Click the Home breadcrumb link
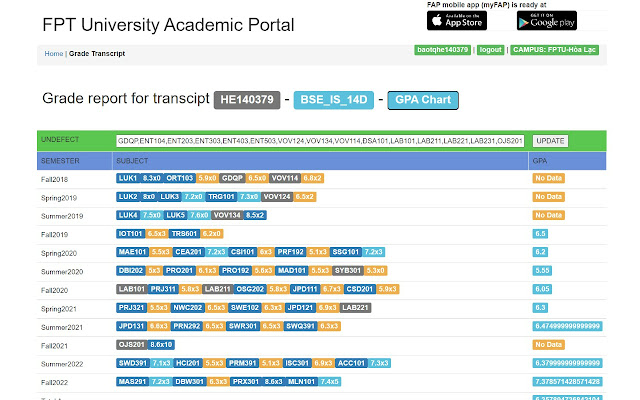 [54, 53]
